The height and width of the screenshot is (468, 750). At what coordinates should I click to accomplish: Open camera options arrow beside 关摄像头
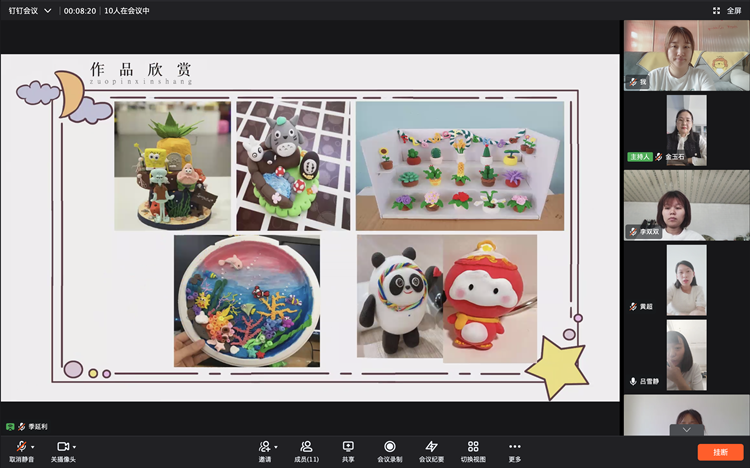[x=75, y=447]
